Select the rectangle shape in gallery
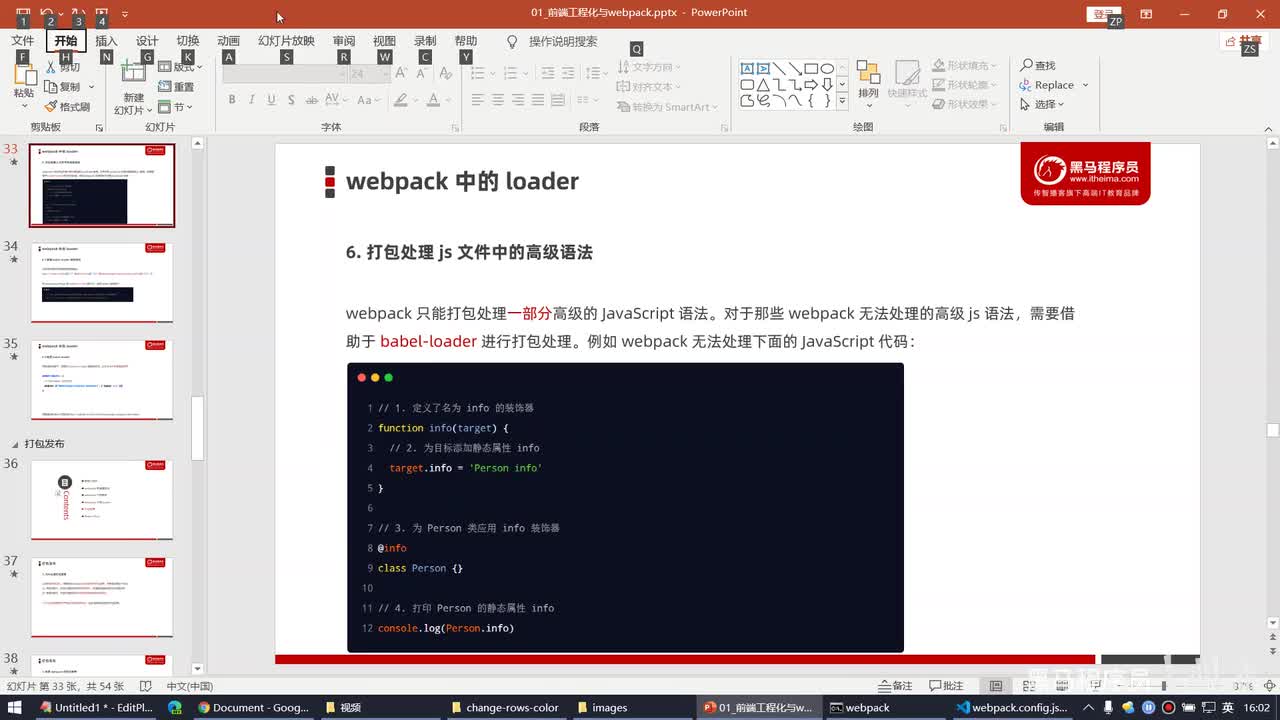Viewport: 1280px width, 720px height. 811,69
